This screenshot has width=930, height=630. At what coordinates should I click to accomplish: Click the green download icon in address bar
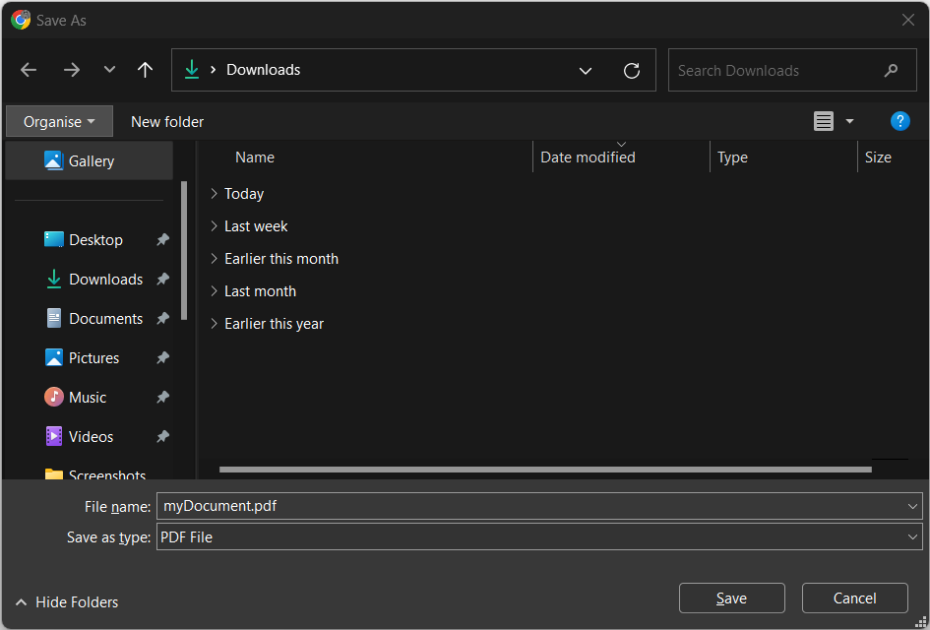(192, 69)
